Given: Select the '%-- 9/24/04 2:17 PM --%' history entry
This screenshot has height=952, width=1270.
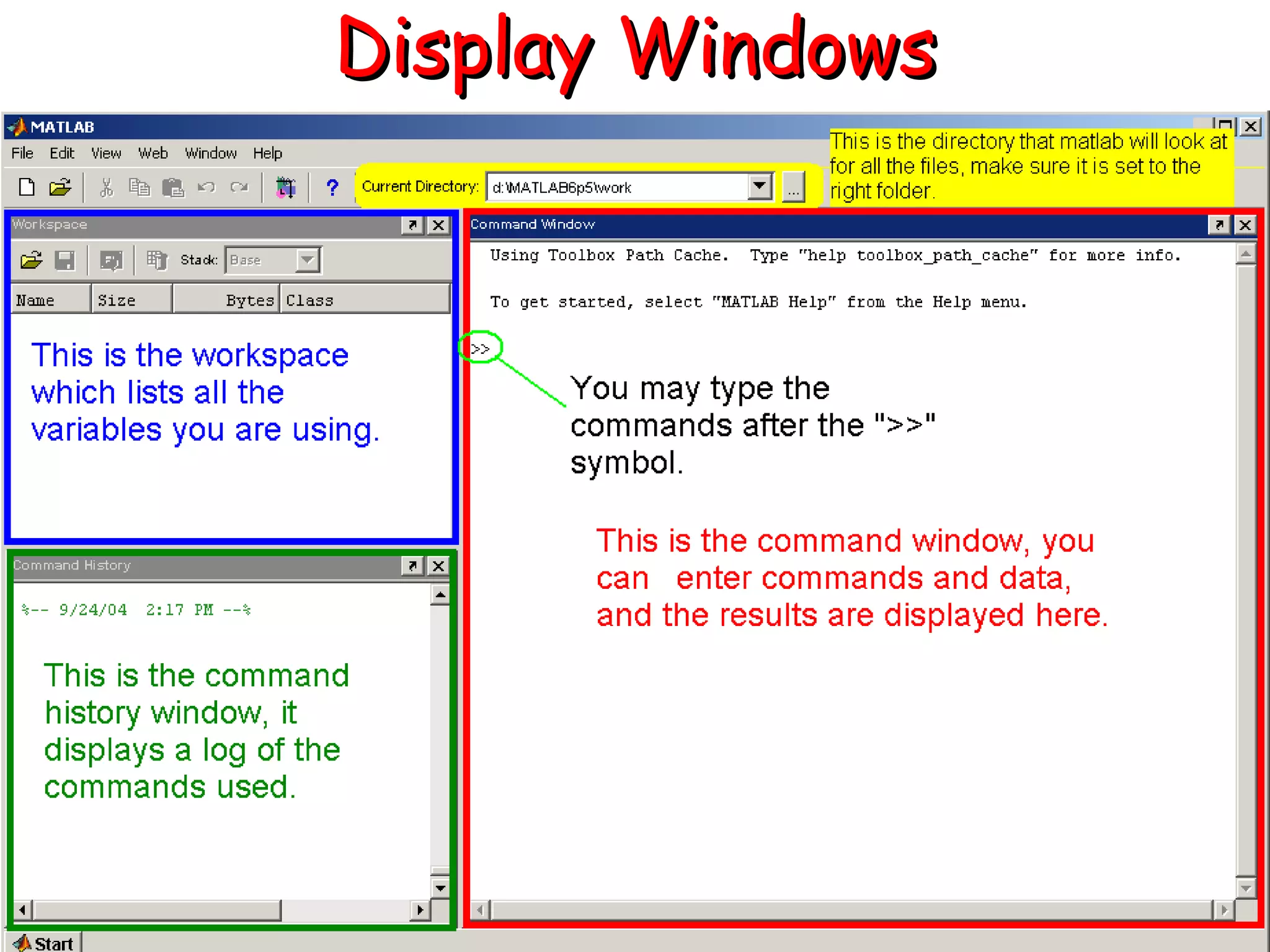Looking at the screenshot, I should pyautogui.click(x=136, y=610).
